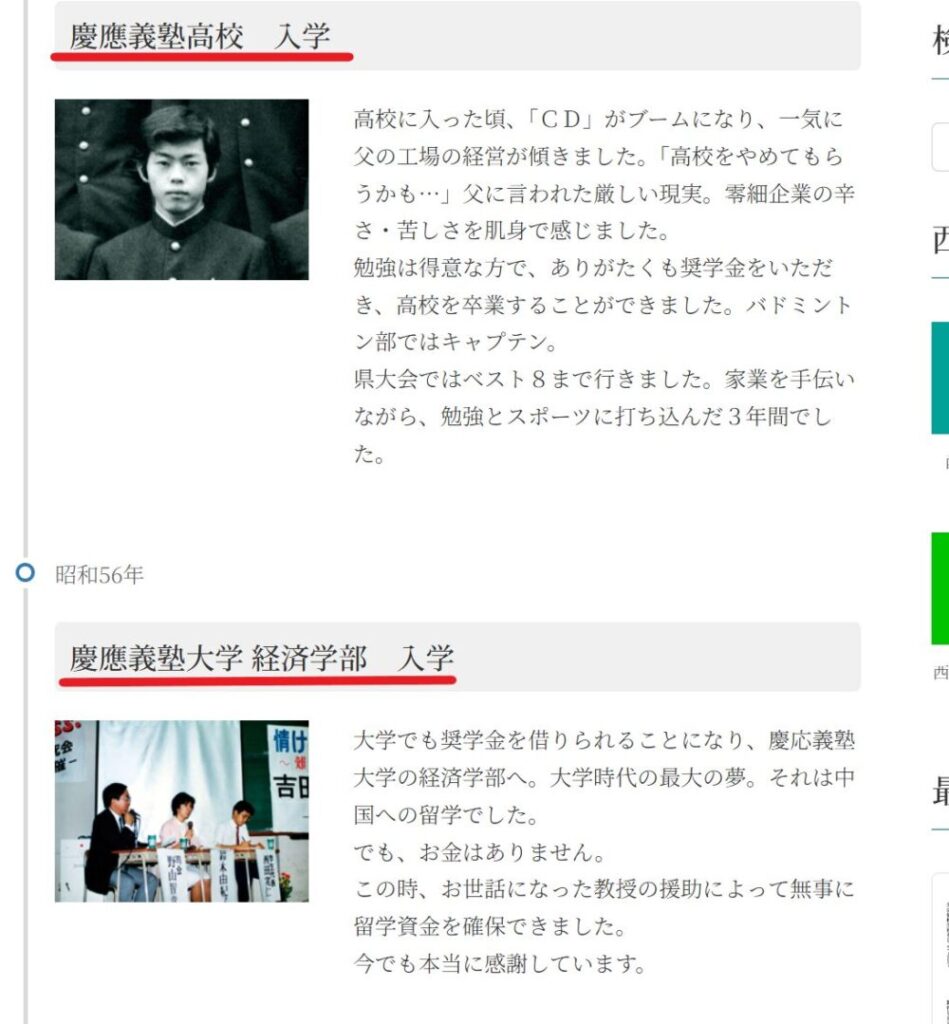Click the green banner in the sidebar

coord(940,588)
